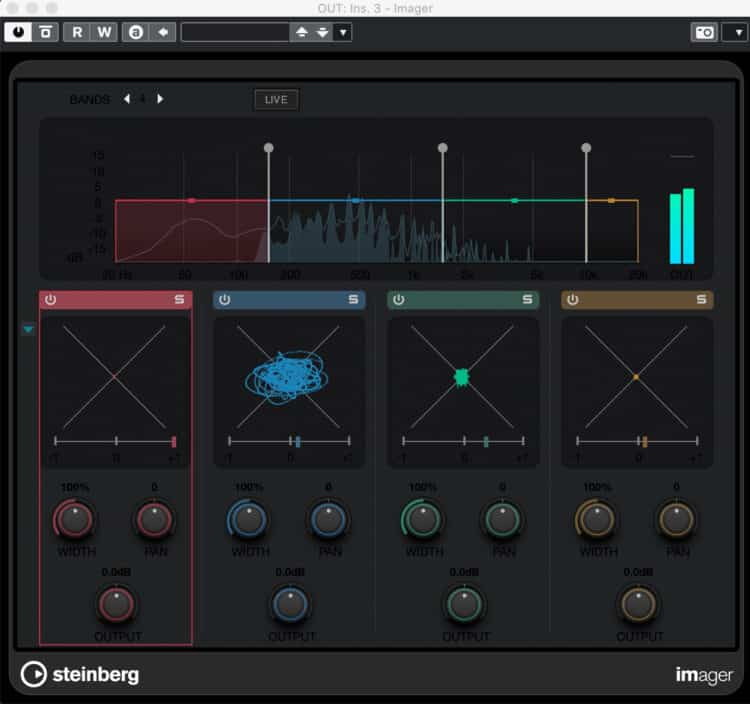The image size is (750, 704).
Task: Click the red band WIDTH knob
Action: 74,518
